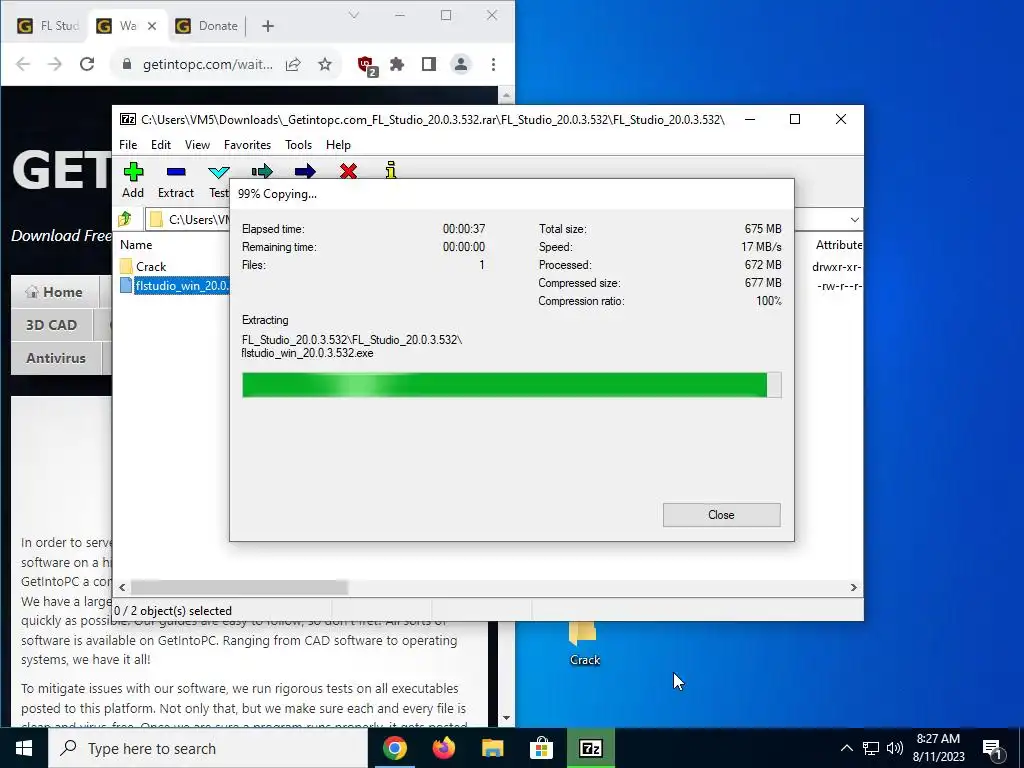Click the horizontal scrollbar thumb in 7-Zip
This screenshot has width=1024, height=768.
[x=239, y=587]
